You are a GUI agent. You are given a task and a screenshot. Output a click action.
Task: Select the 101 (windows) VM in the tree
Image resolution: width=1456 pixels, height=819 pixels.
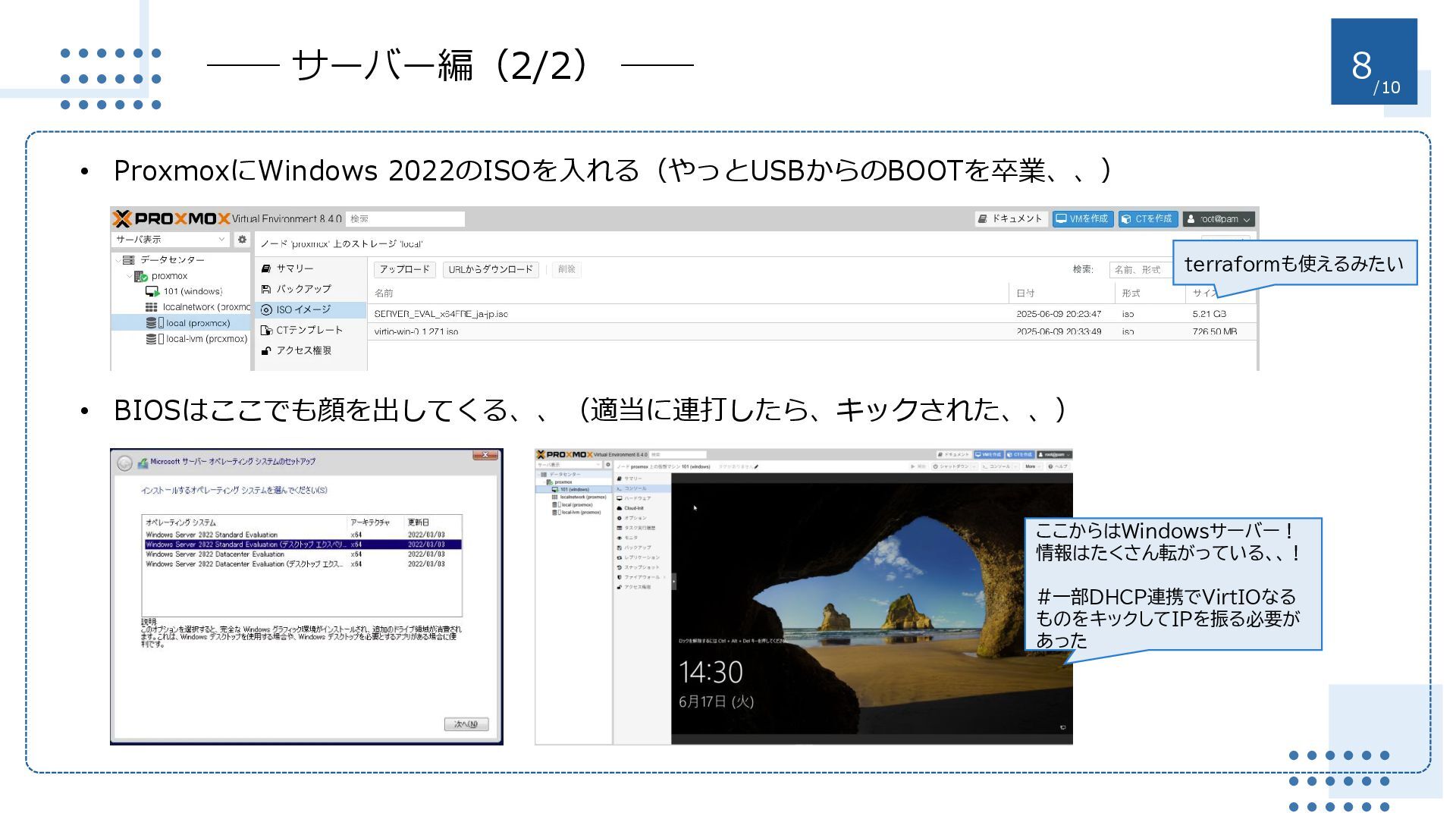point(193,291)
